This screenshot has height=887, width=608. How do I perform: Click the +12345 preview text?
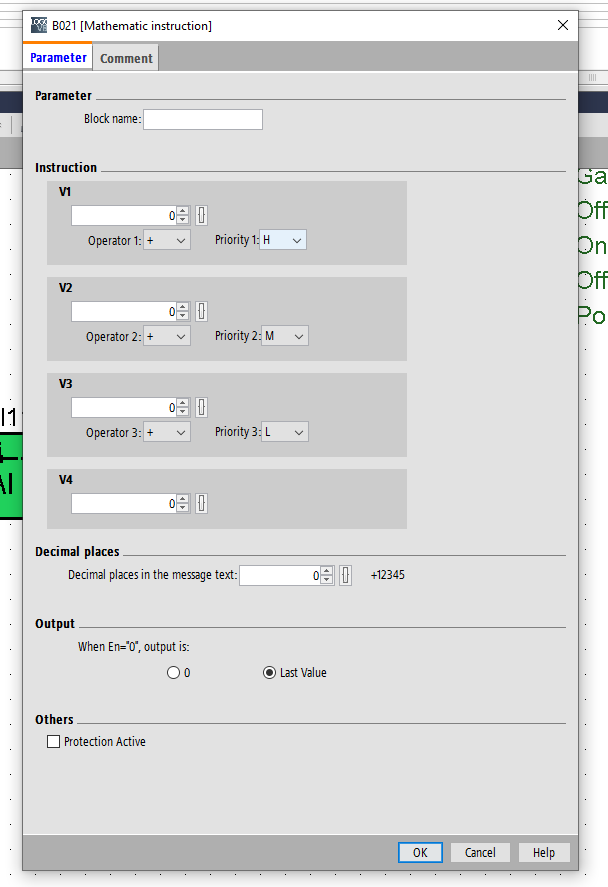[388, 575]
